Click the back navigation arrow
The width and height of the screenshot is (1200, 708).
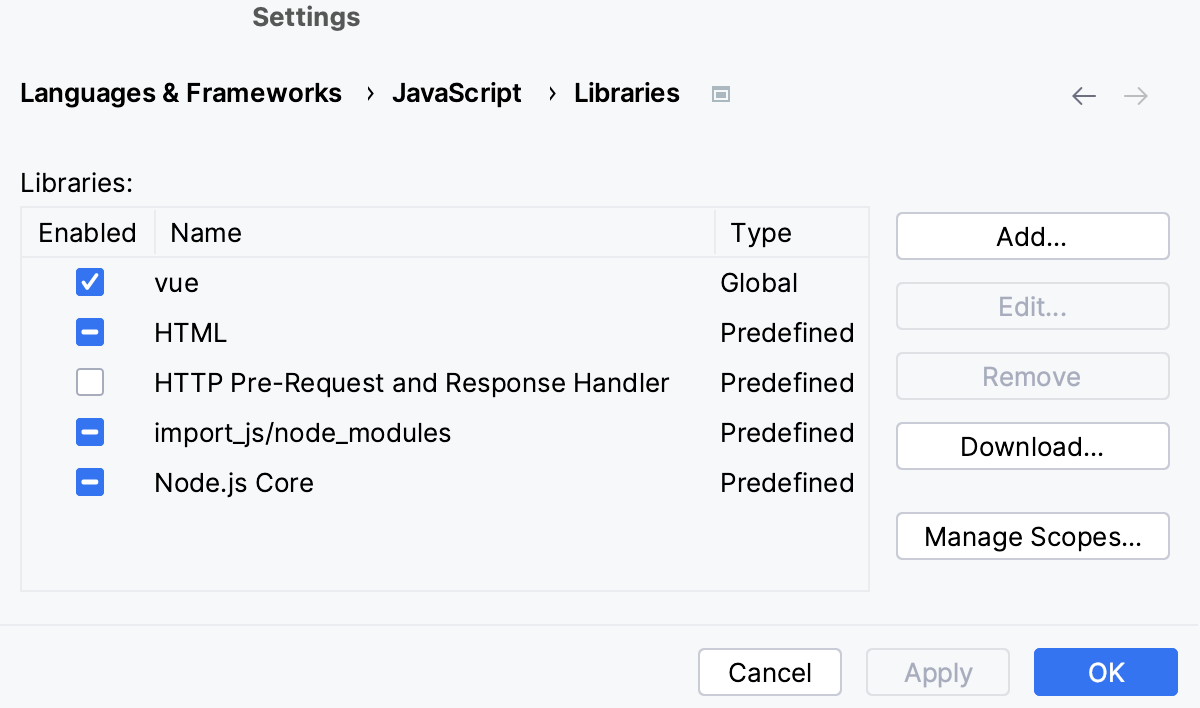(x=1084, y=95)
